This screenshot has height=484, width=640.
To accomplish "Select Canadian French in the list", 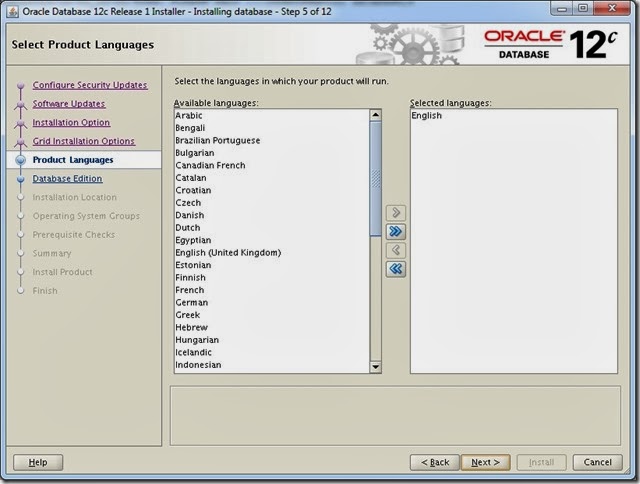I will pyautogui.click(x=271, y=165).
